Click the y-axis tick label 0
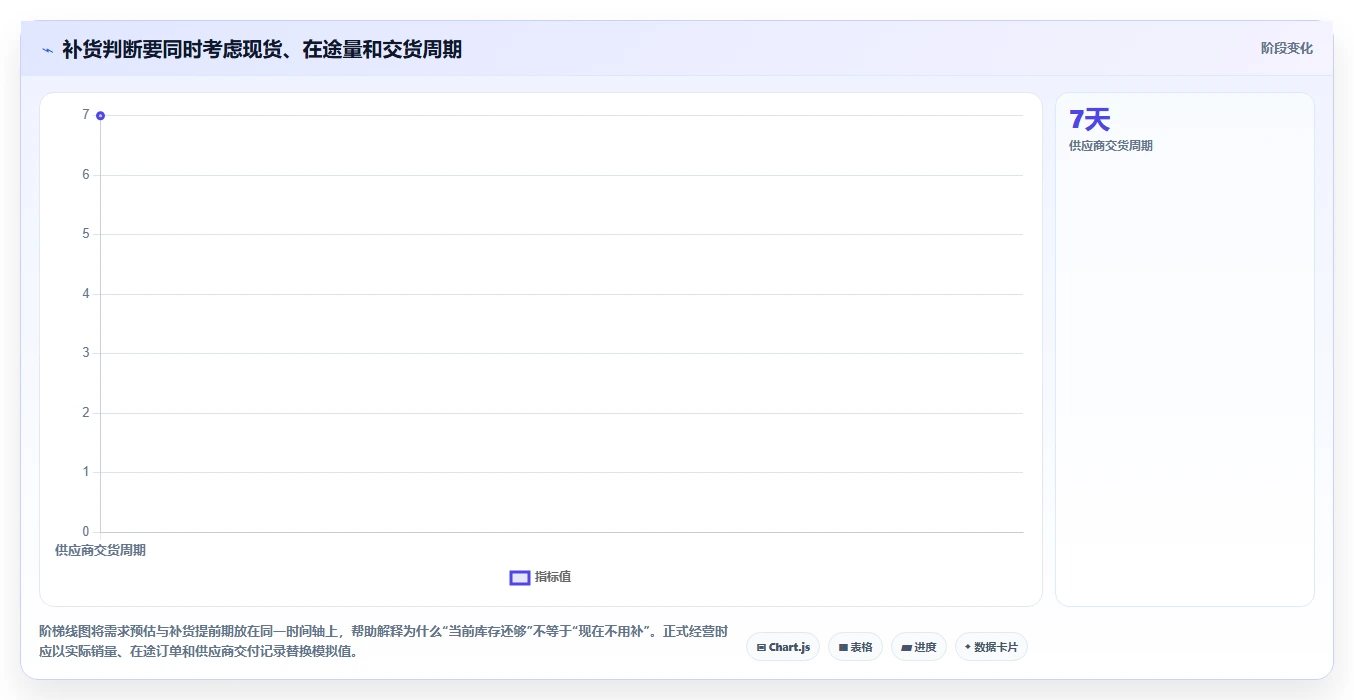The image size is (1354, 700). click(x=86, y=531)
